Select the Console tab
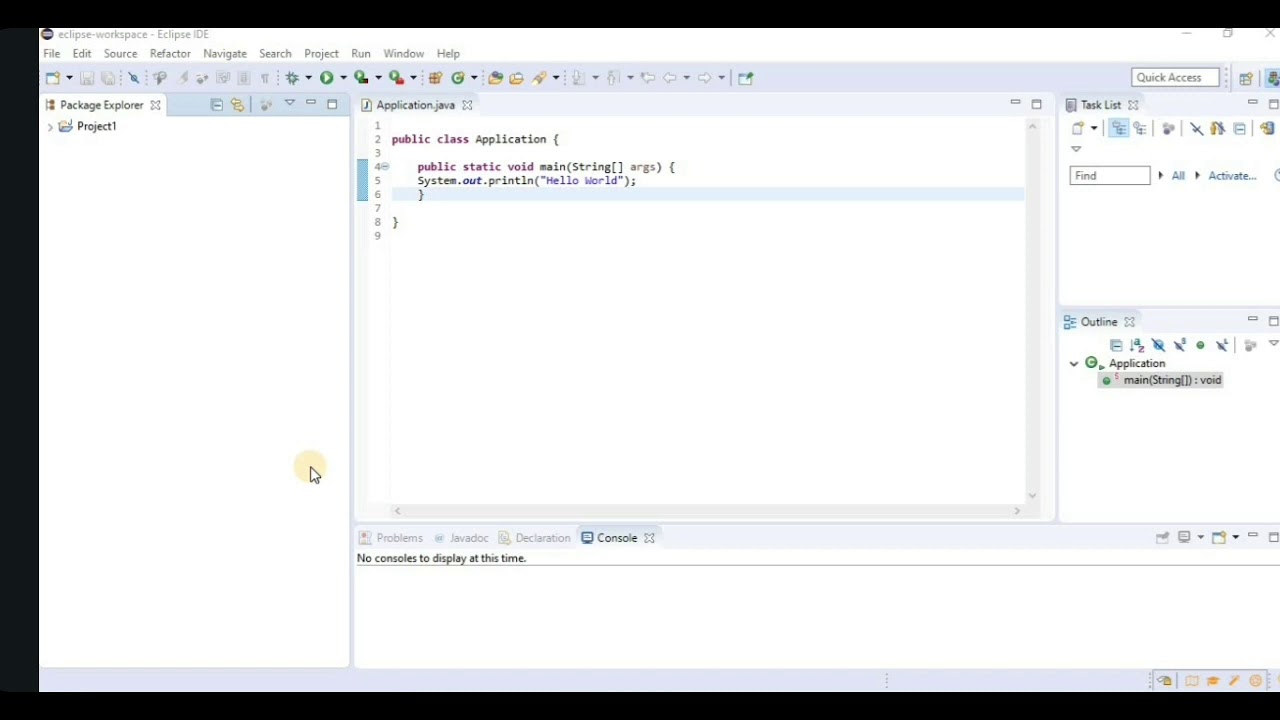The width and height of the screenshot is (1280, 720). click(617, 538)
